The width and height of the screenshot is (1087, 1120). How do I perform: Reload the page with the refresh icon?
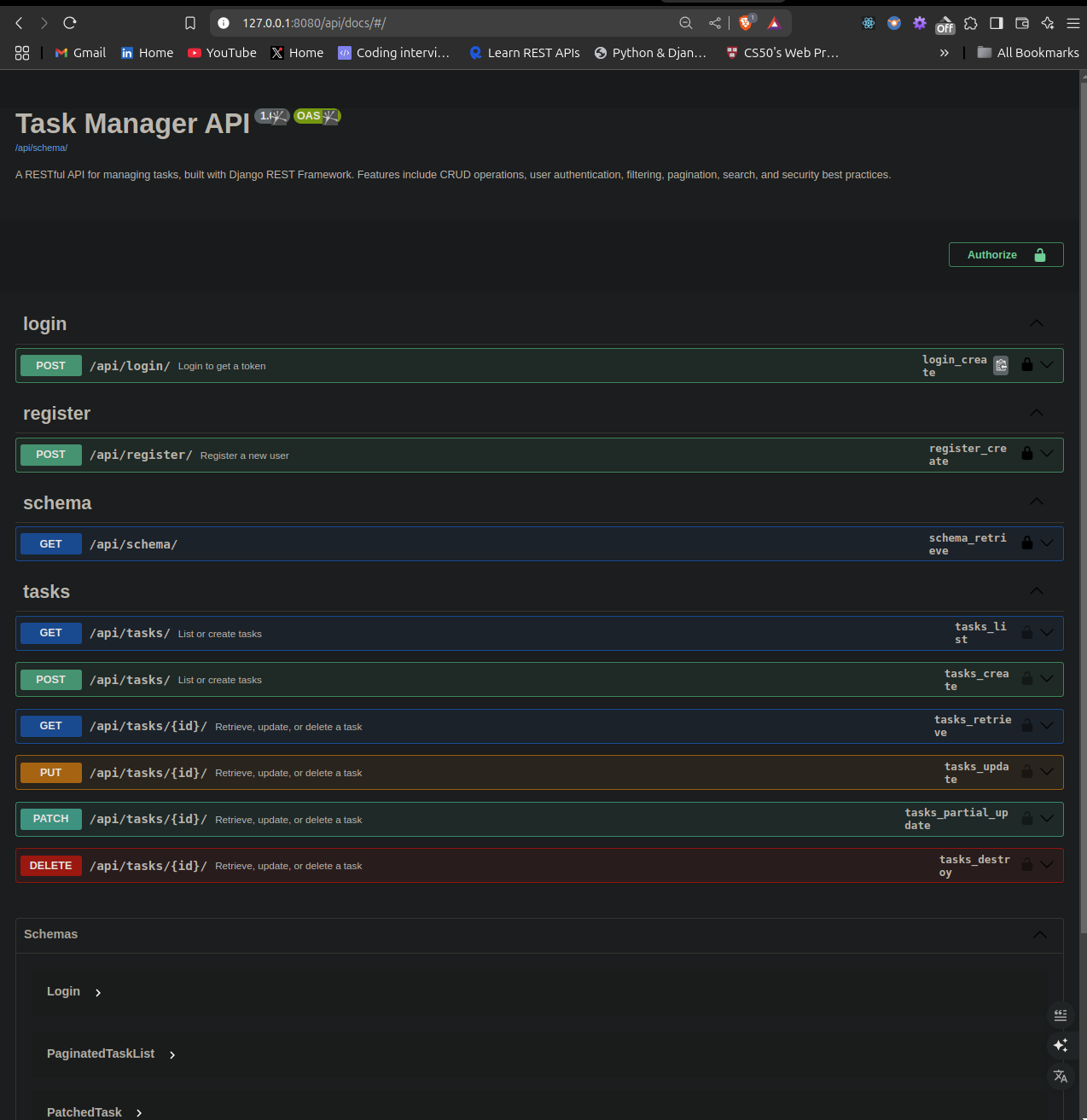pyautogui.click(x=70, y=23)
